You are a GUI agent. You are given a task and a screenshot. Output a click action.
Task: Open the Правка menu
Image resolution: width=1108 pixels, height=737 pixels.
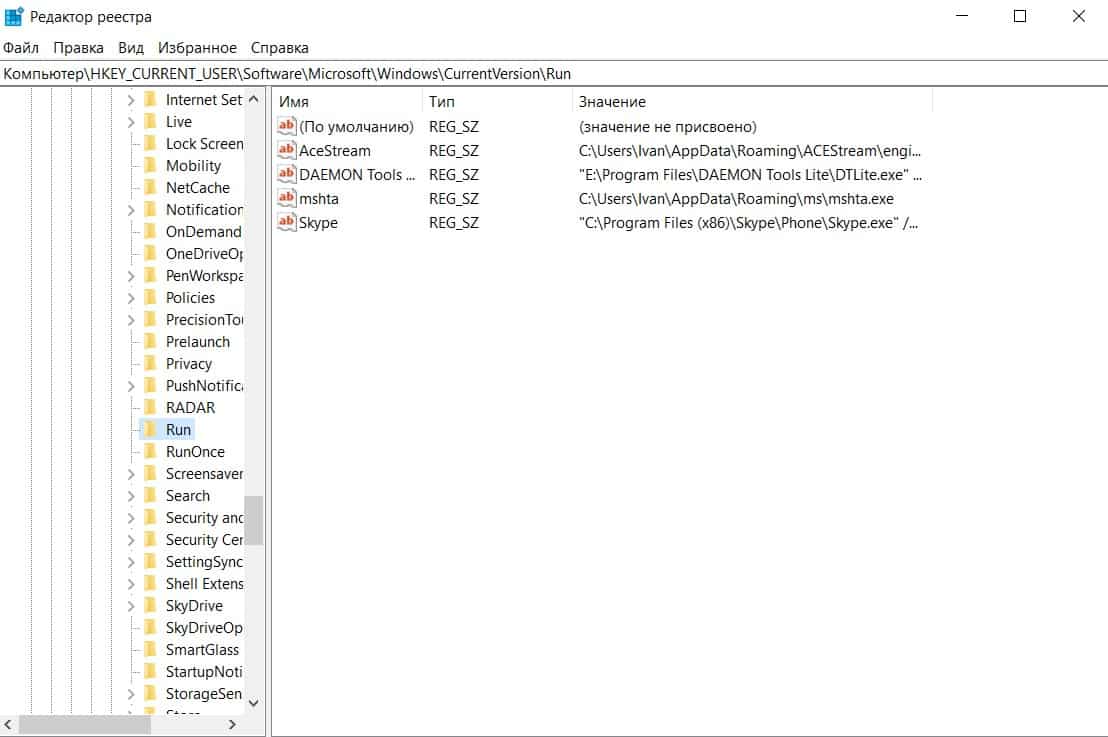coord(78,48)
